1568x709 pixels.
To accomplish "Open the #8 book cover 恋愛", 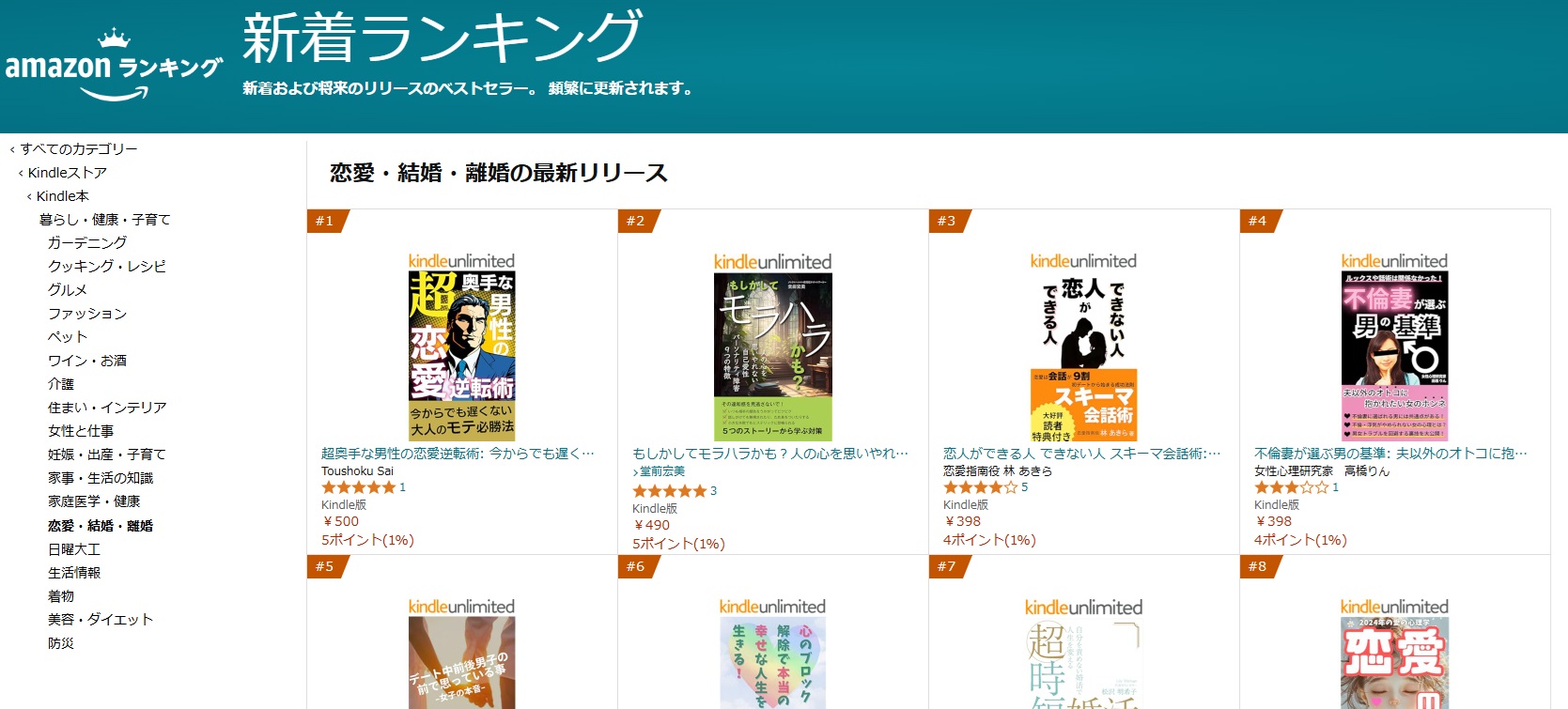I will (1394, 663).
